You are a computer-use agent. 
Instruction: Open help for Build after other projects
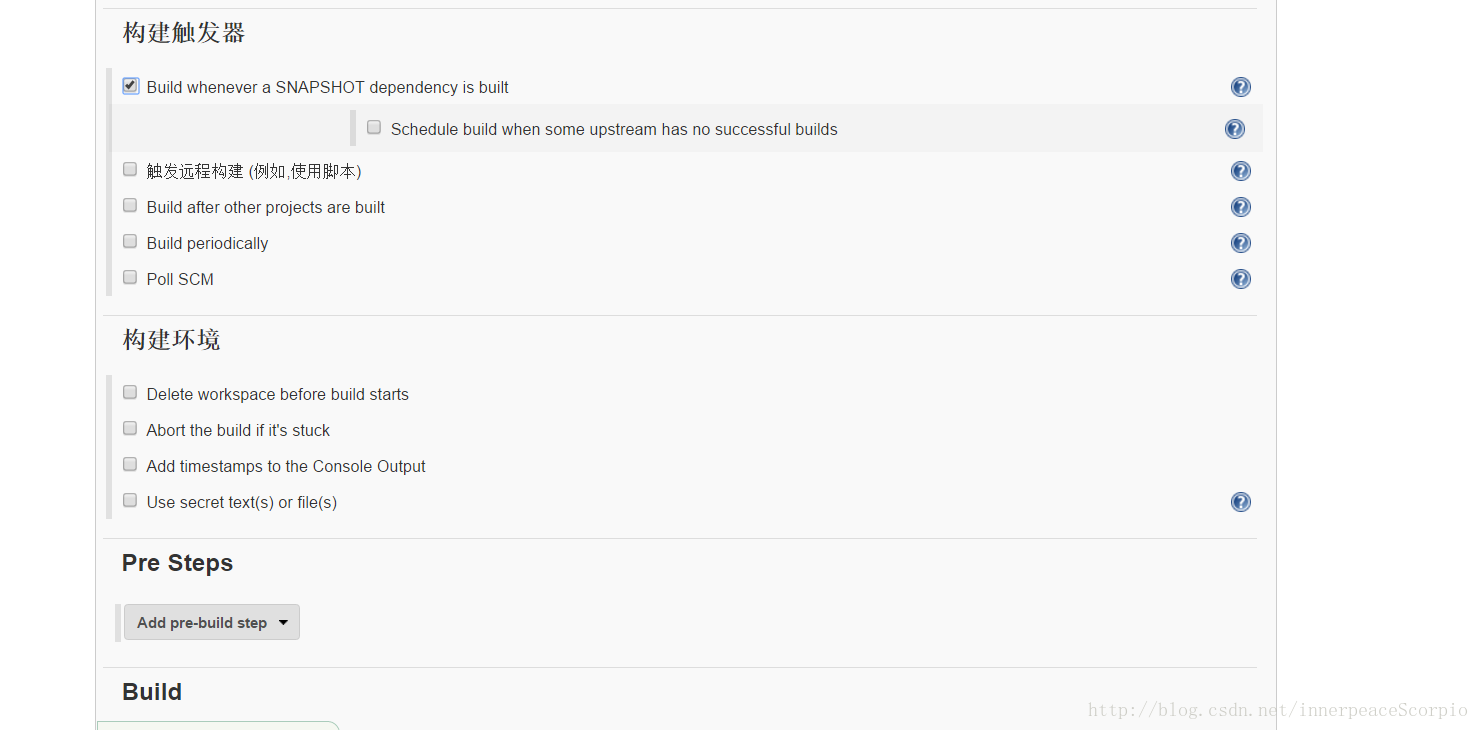[1241, 207]
